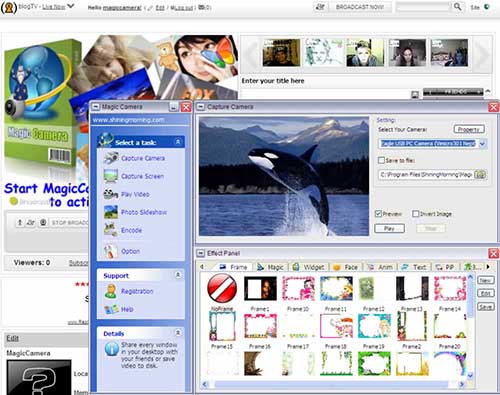
Task: Apply the Frame18 effect thumbnail
Action: pyautogui.click(x=336, y=326)
